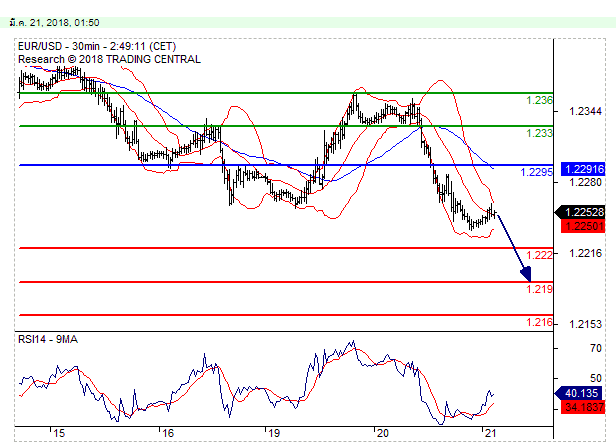The height and width of the screenshot is (446, 616).
Task: Click the price axis value 1.2344
Action: coord(585,111)
